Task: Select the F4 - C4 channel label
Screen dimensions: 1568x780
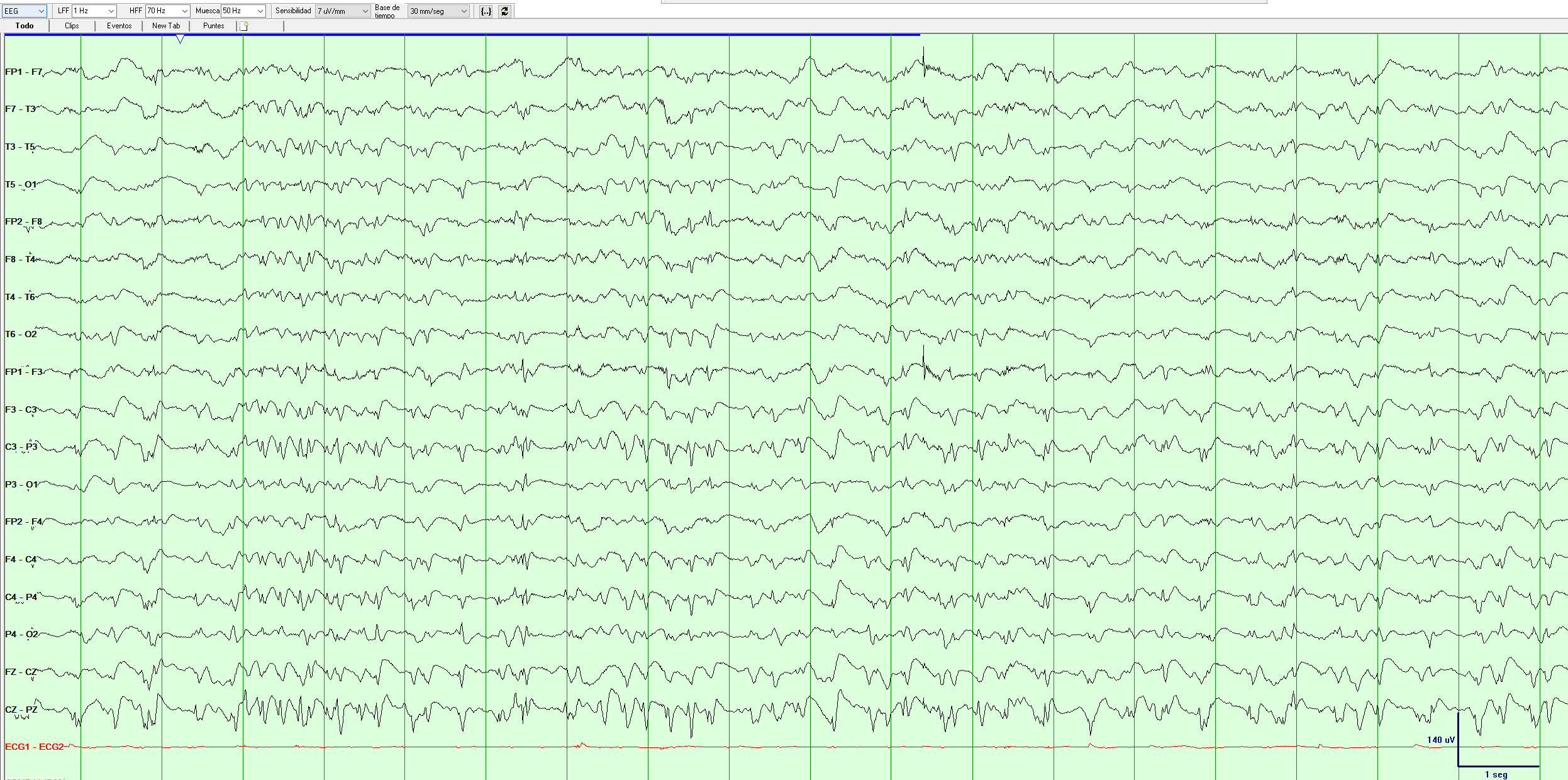Action: coord(21,559)
